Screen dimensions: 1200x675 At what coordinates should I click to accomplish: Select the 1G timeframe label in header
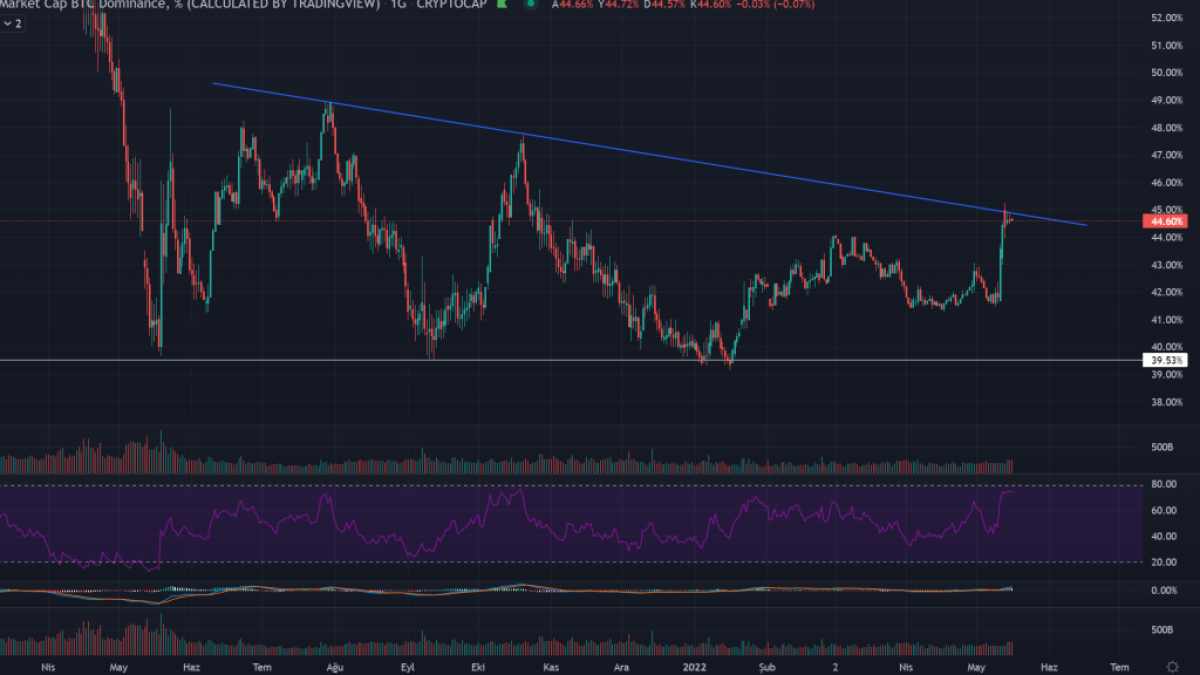tap(398, 5)
